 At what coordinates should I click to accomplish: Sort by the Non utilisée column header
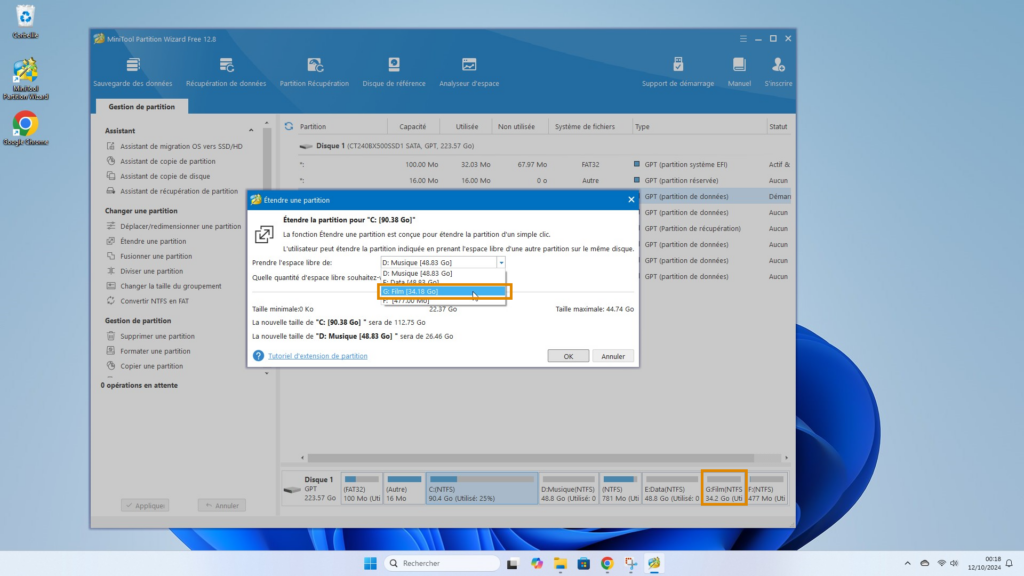coord(516,127)
